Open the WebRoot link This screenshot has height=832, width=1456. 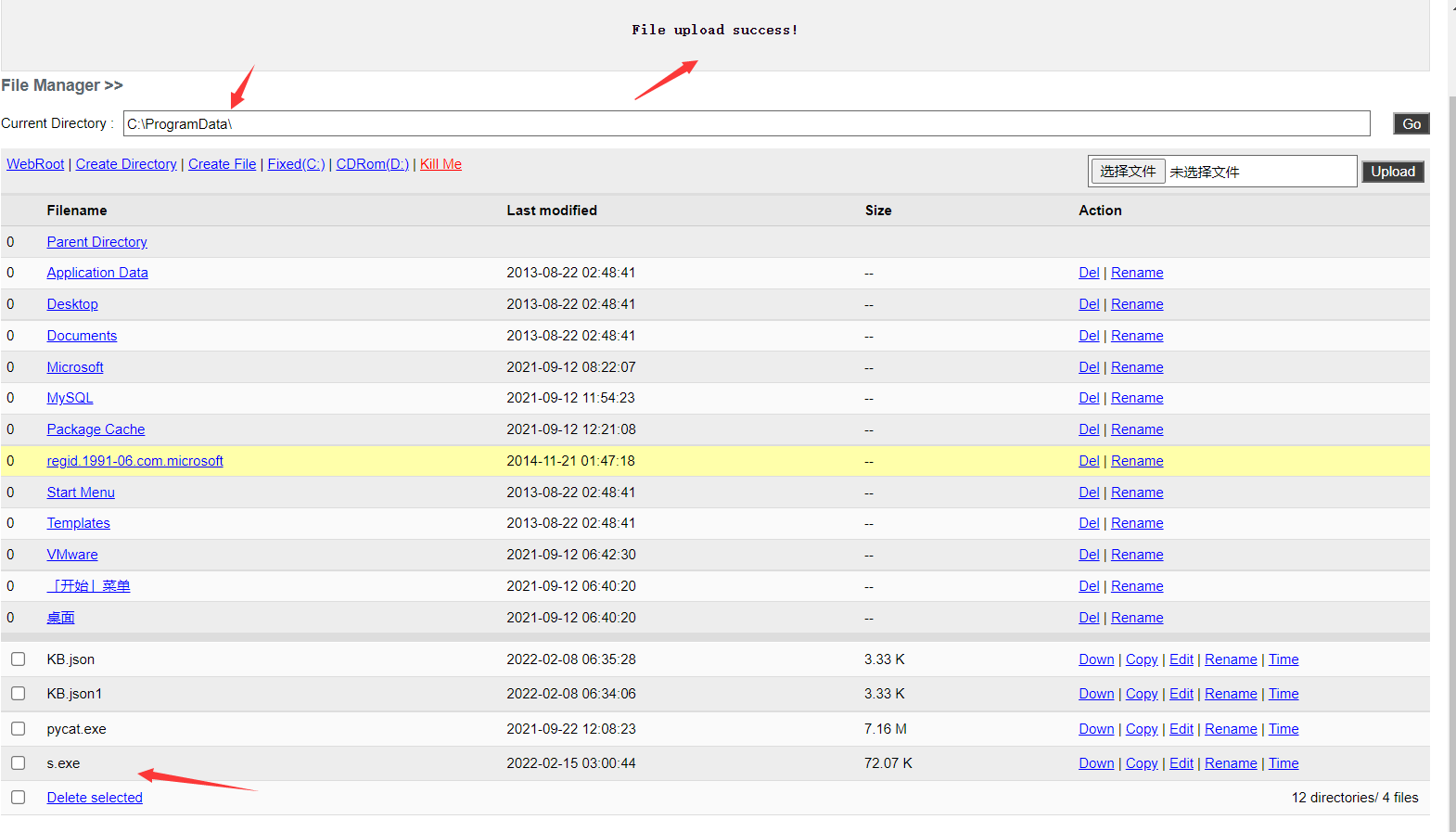click(35, 164)
